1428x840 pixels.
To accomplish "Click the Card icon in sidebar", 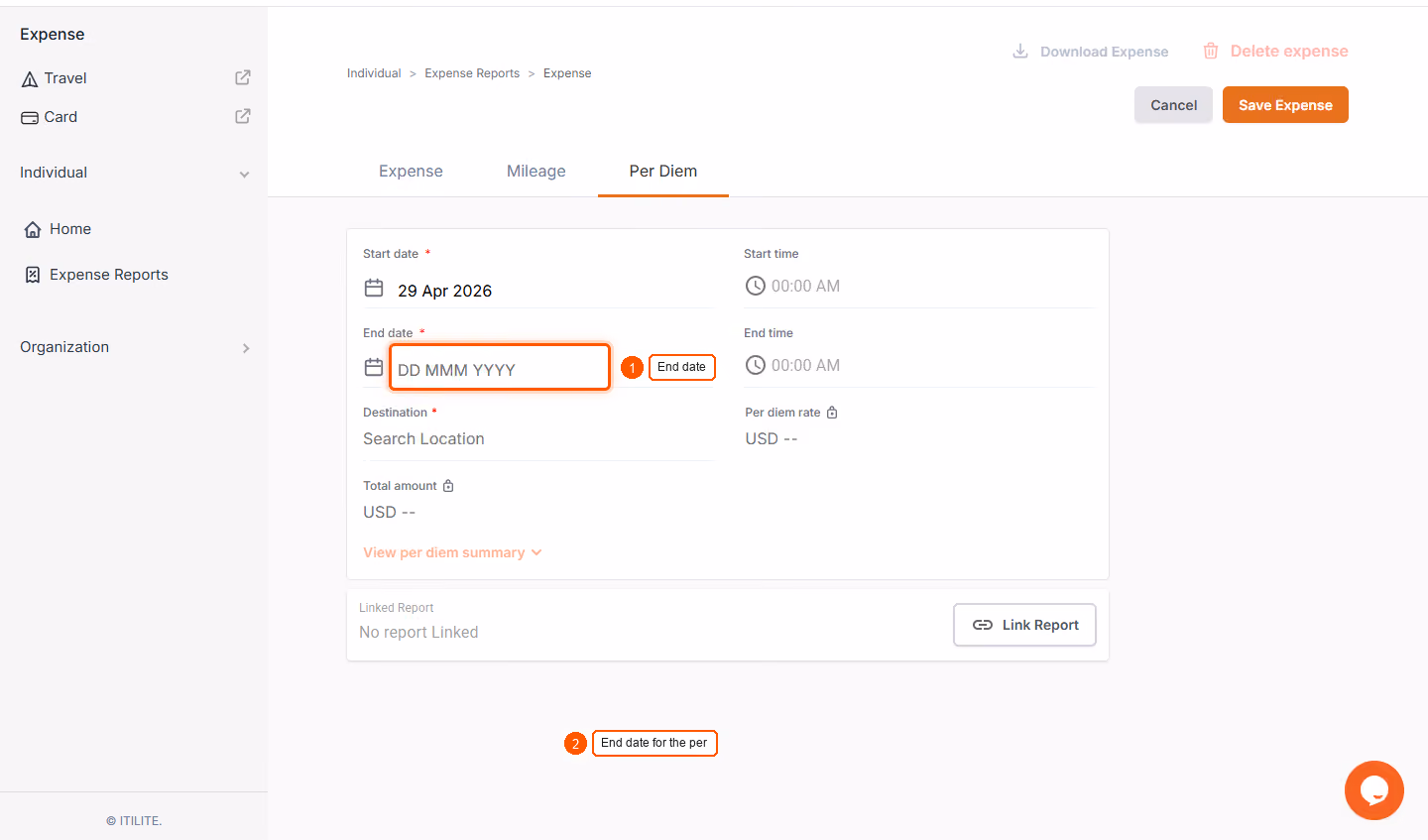I will 30,117.
